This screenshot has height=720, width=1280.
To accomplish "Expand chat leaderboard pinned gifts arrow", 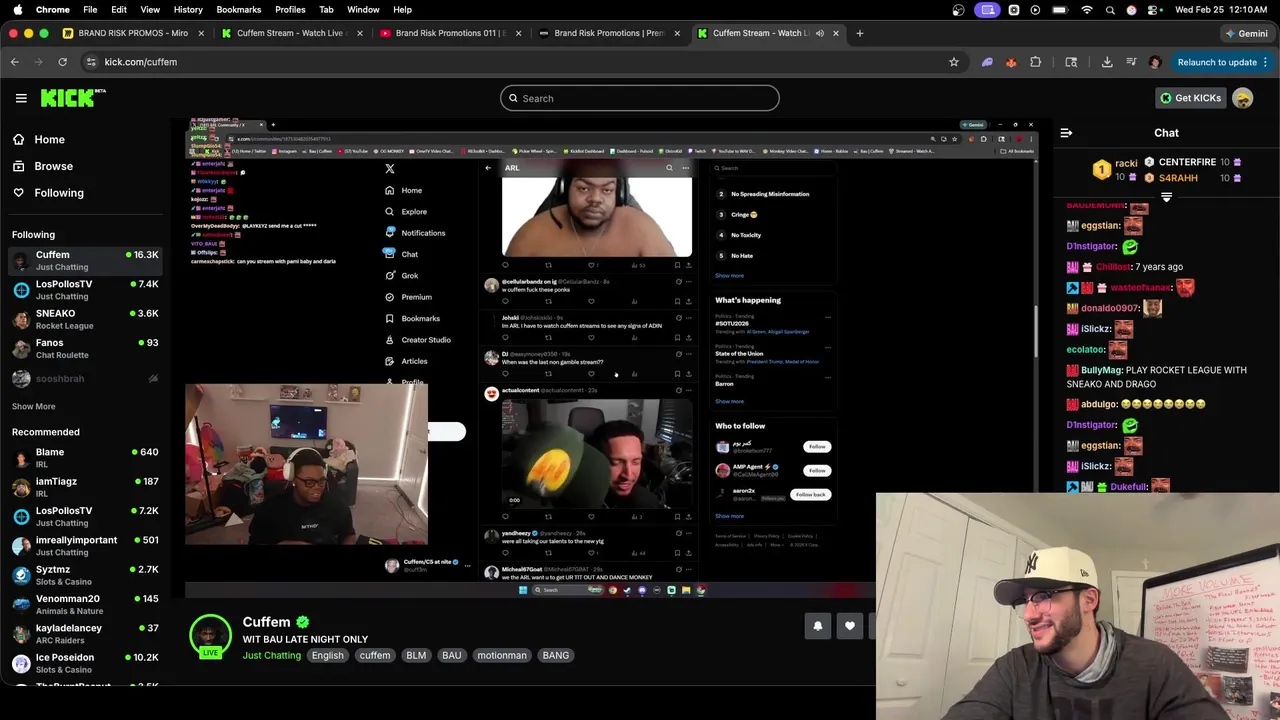I will [x=1166, y=197].
